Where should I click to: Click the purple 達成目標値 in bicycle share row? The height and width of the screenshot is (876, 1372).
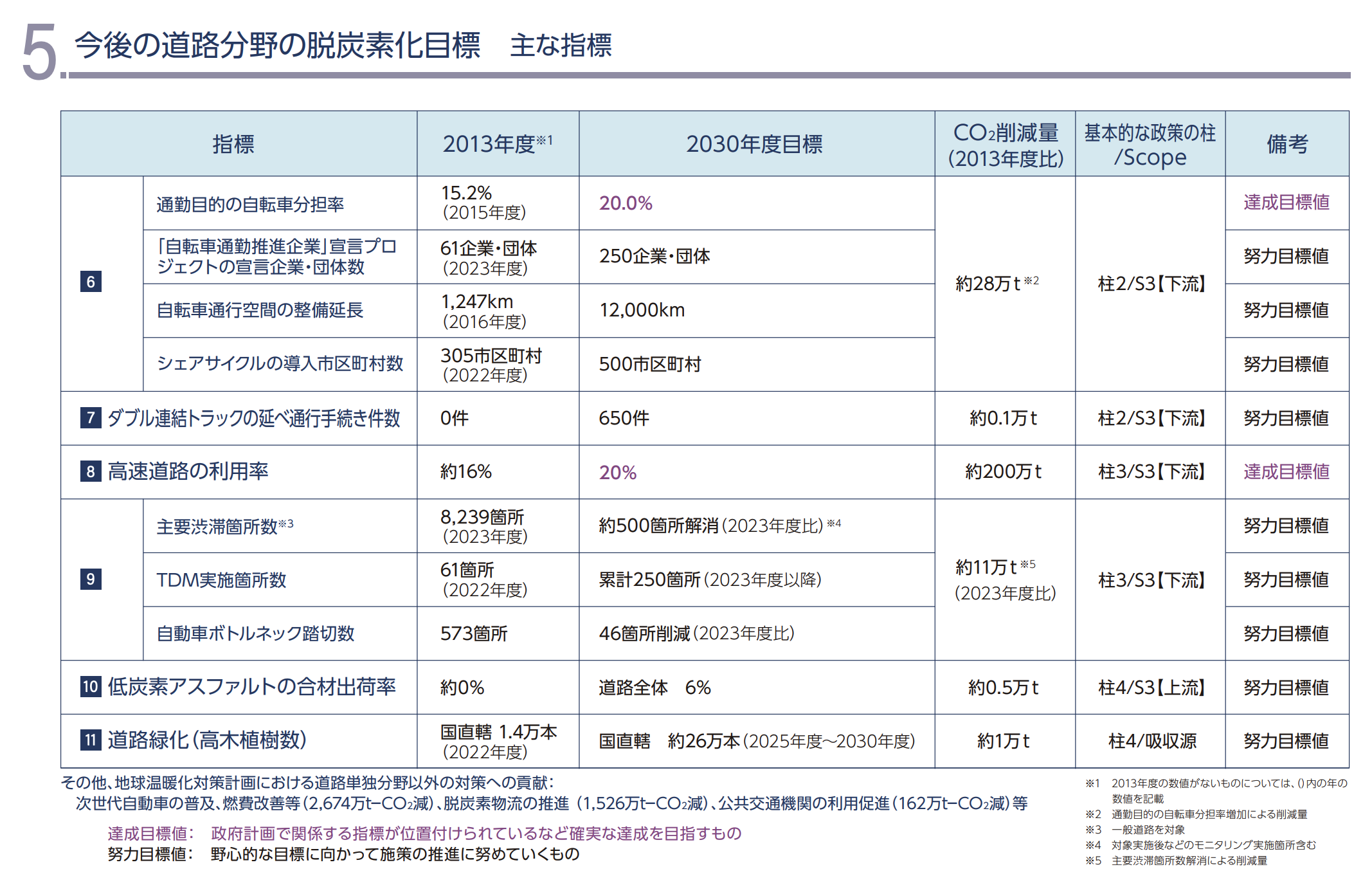1286,203
